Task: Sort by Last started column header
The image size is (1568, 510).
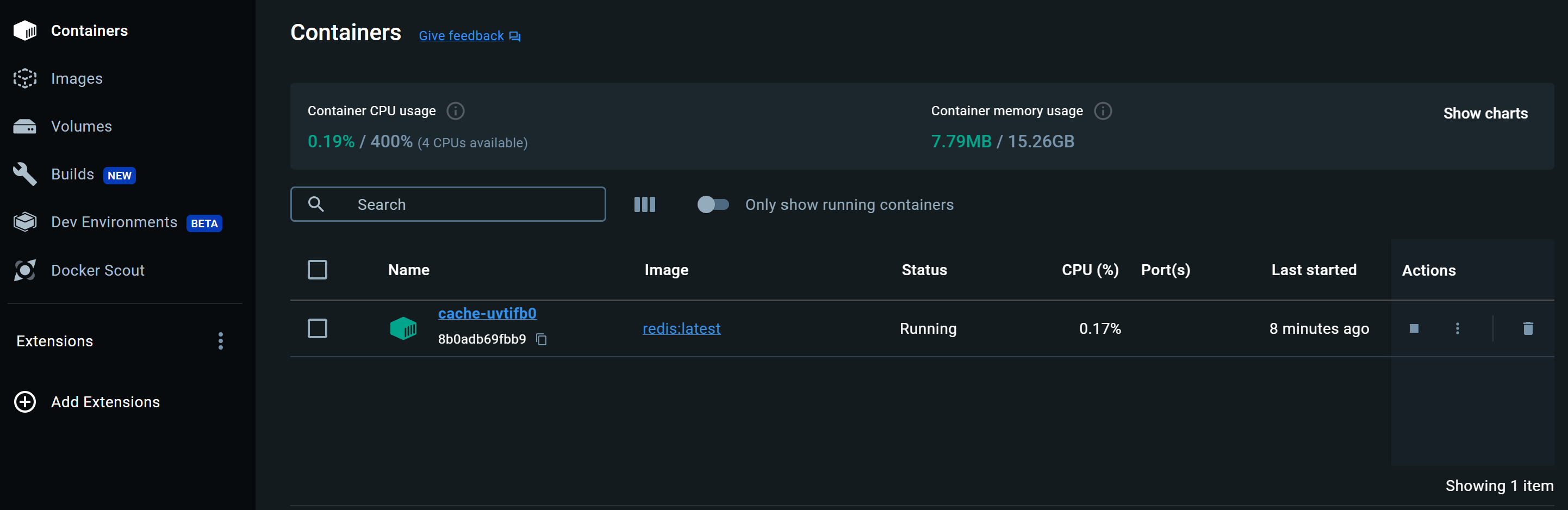Action: 1314,270
